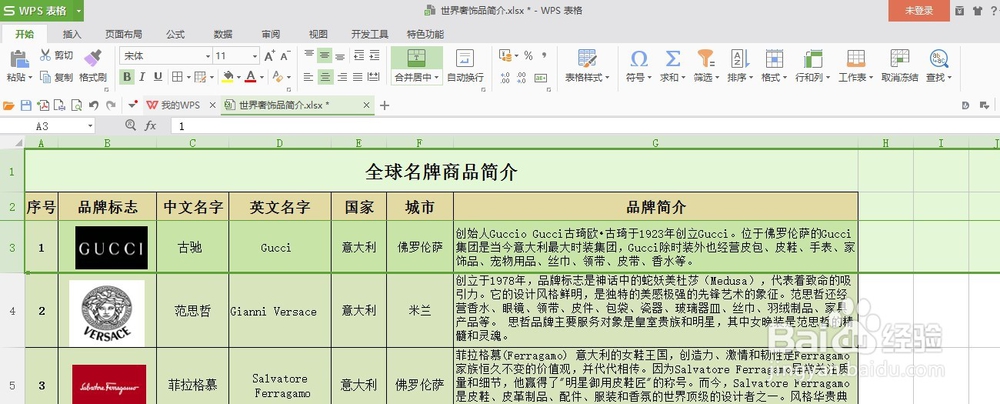This screenshot has height=404, width=1000.
Task: Click the Sort (排序) AZ icon
Action: point(740,58)
